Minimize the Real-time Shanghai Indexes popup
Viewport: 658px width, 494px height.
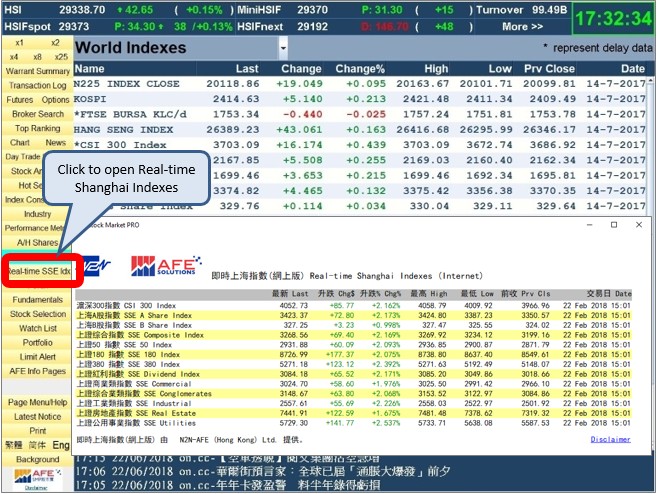(589, 225)
